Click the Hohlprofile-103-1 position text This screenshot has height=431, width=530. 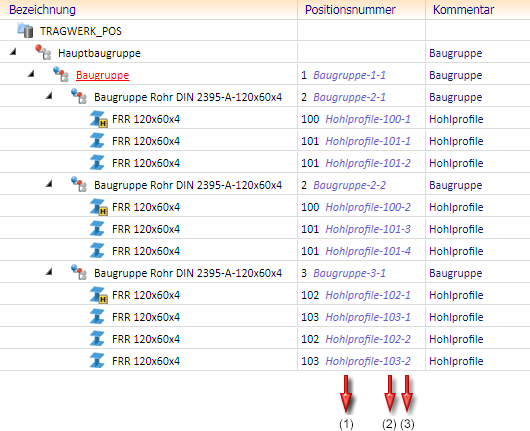pos(368,317)
